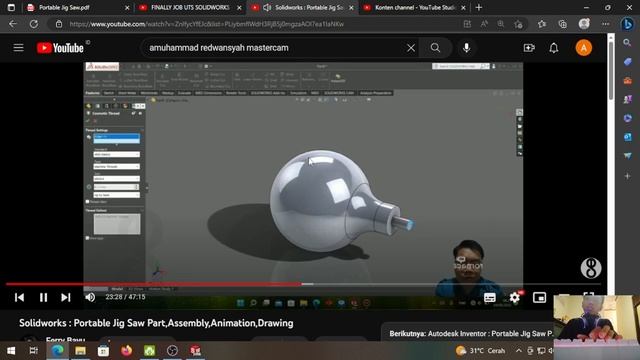
Task: Open Search in the Edge sidebar
Action: click(627, 42)
